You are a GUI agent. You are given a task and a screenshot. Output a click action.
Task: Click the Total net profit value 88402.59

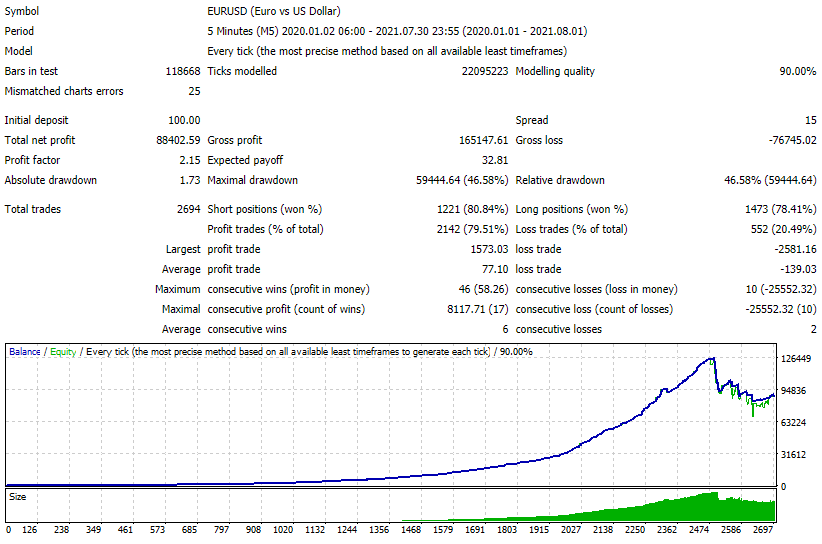tap(178, 140)
